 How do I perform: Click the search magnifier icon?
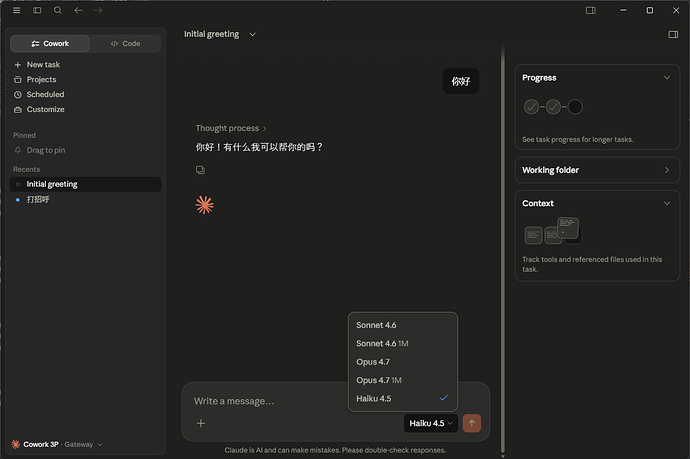pyautogui.click(x=58, y=10)
